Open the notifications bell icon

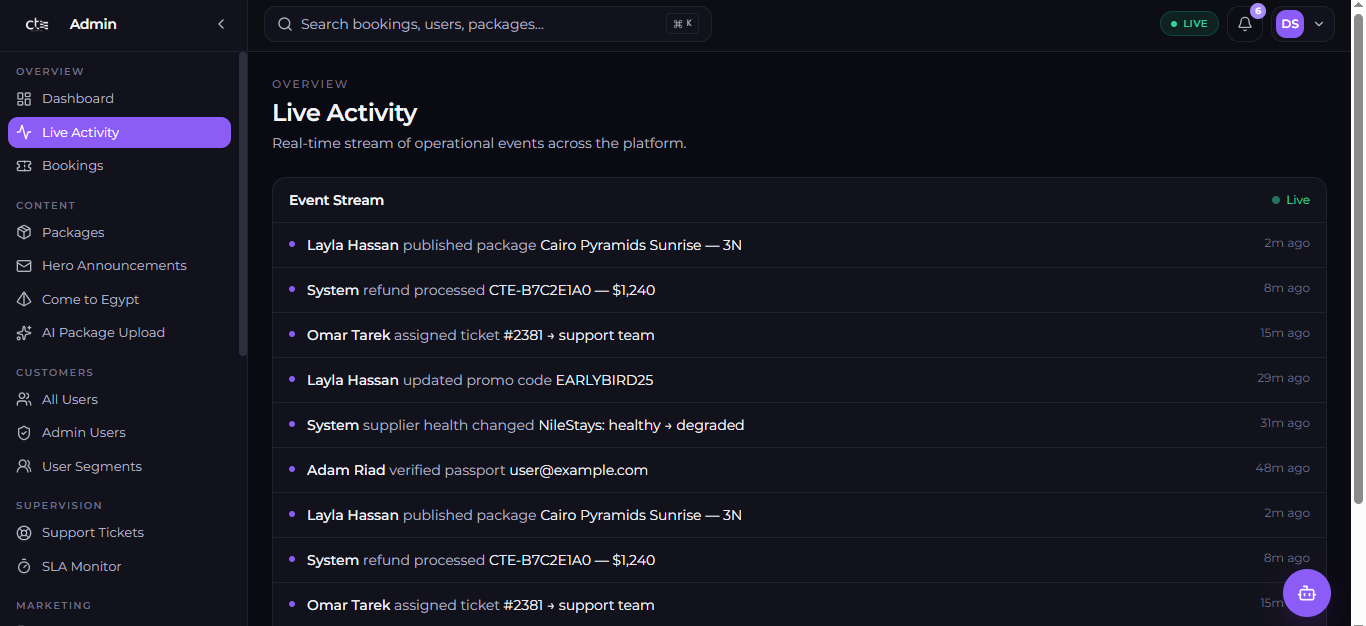[x=1244, y=24]
